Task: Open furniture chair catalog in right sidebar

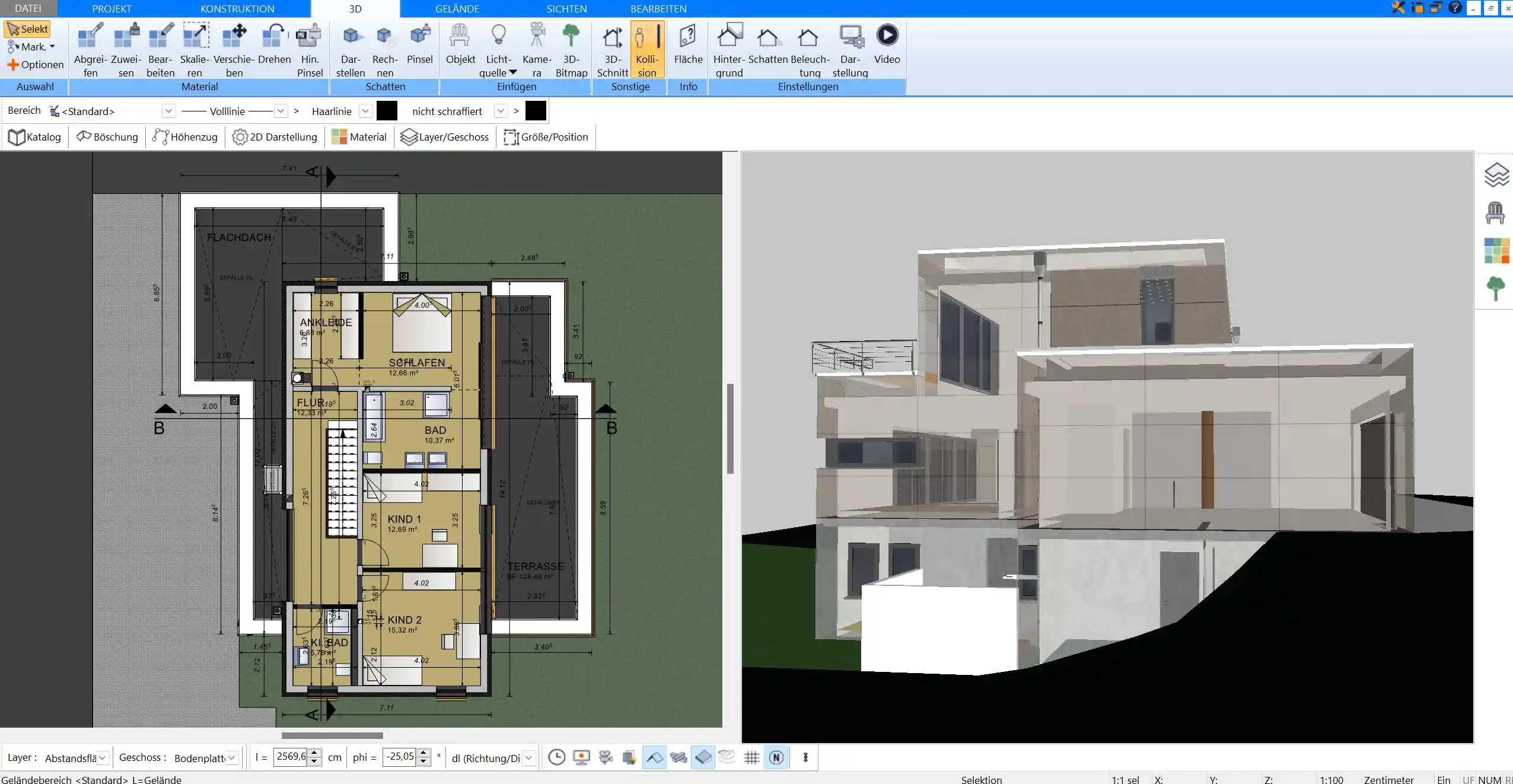Action: pos(1495,213)
